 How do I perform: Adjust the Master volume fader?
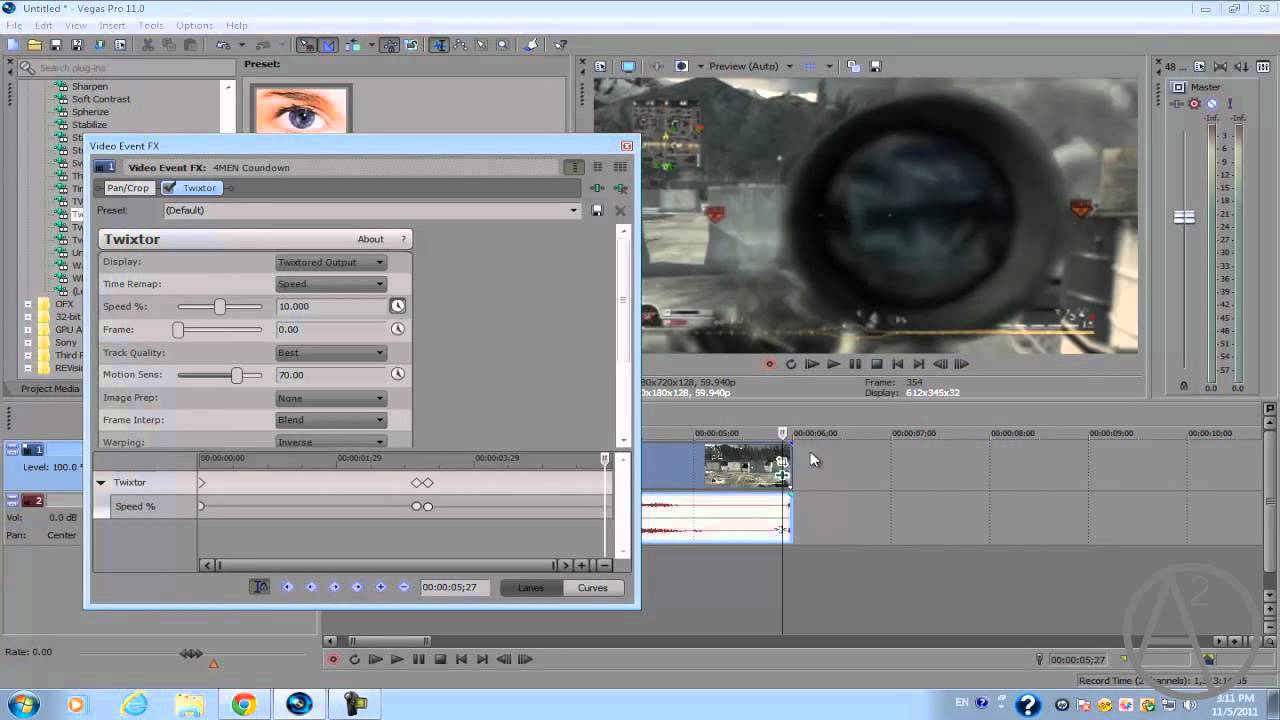tap(1184, 217)
